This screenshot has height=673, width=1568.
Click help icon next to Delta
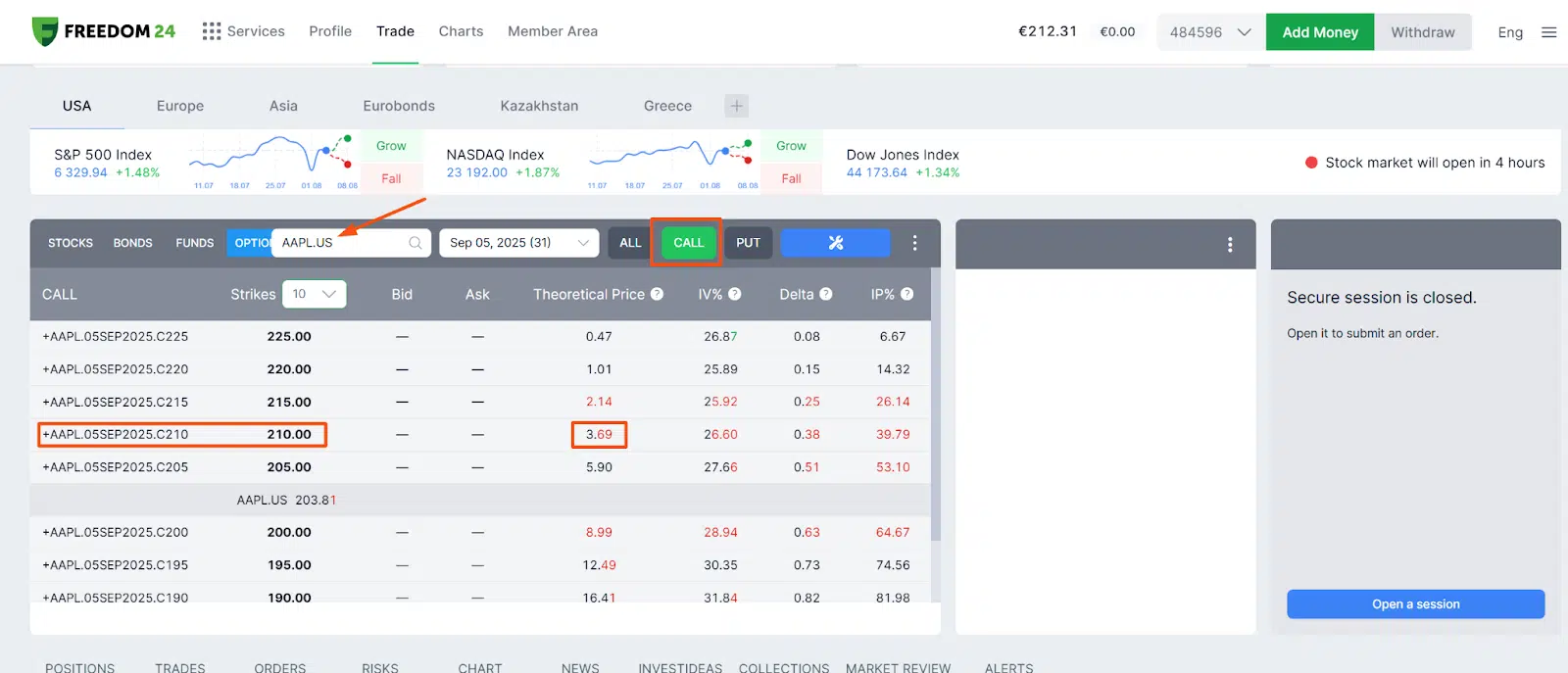pyautogui.click(x=825, y=294)
